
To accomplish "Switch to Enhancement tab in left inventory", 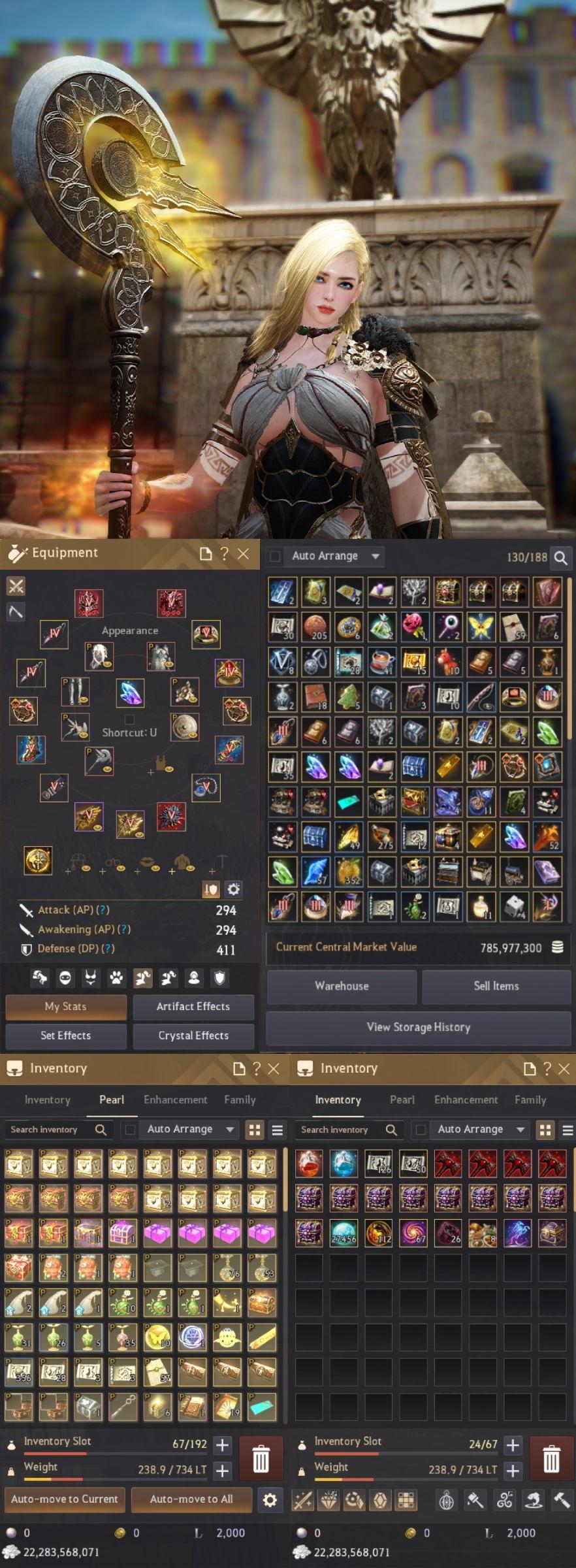I will coord(175,1100).
